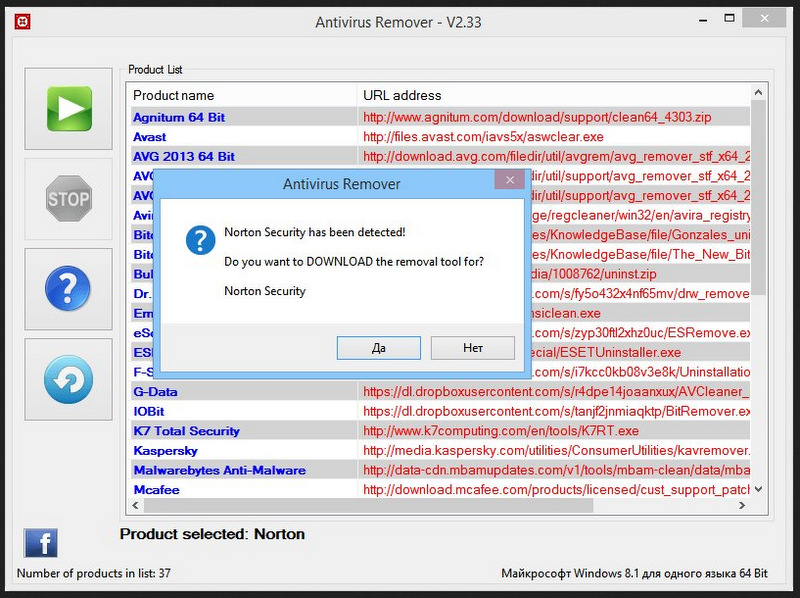
Task: Click the 'Product selected: Norton' label
Action: pyautogui.click(x=212, y=534)
